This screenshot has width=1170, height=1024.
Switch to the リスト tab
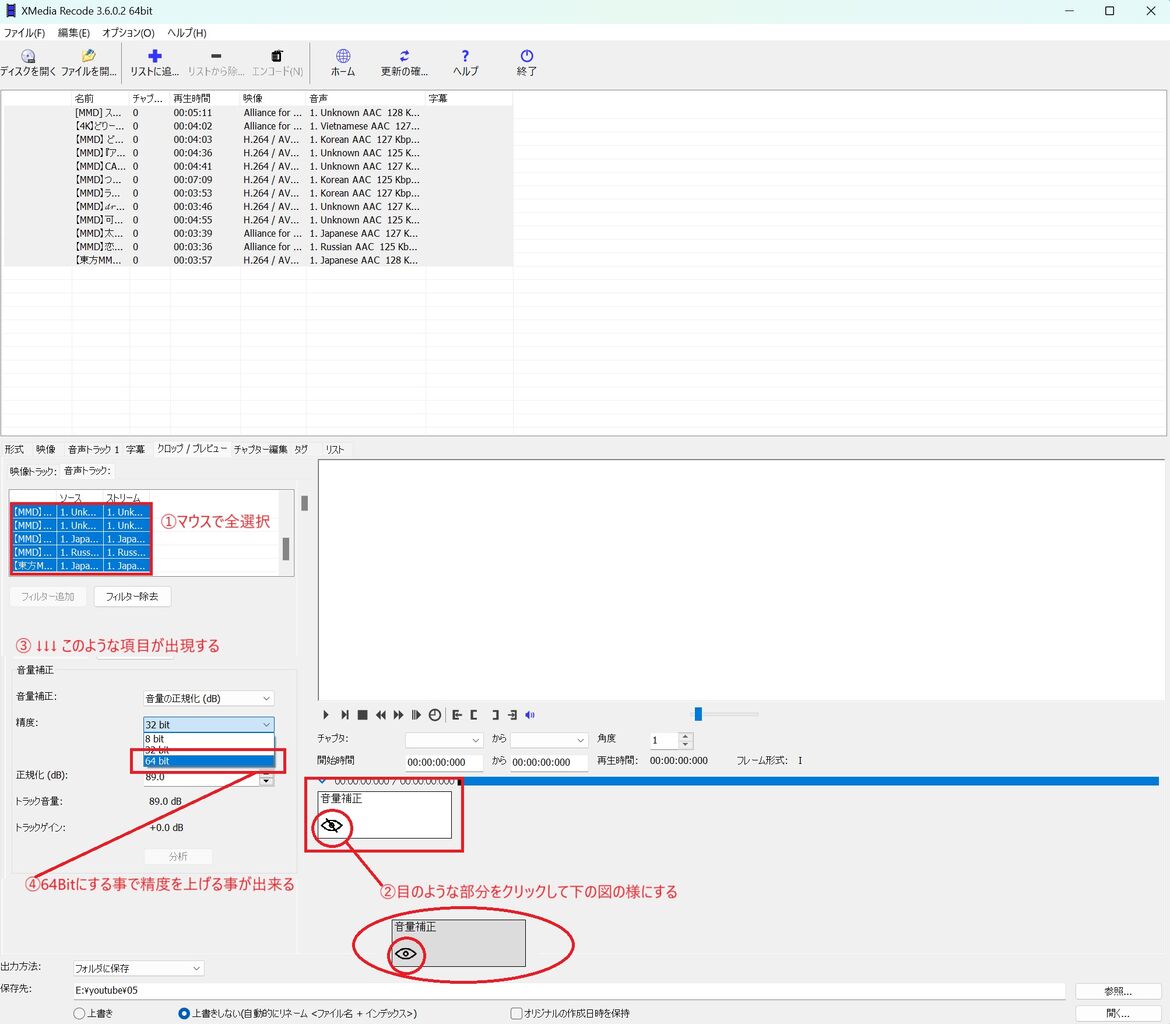(x=334, y=449)
